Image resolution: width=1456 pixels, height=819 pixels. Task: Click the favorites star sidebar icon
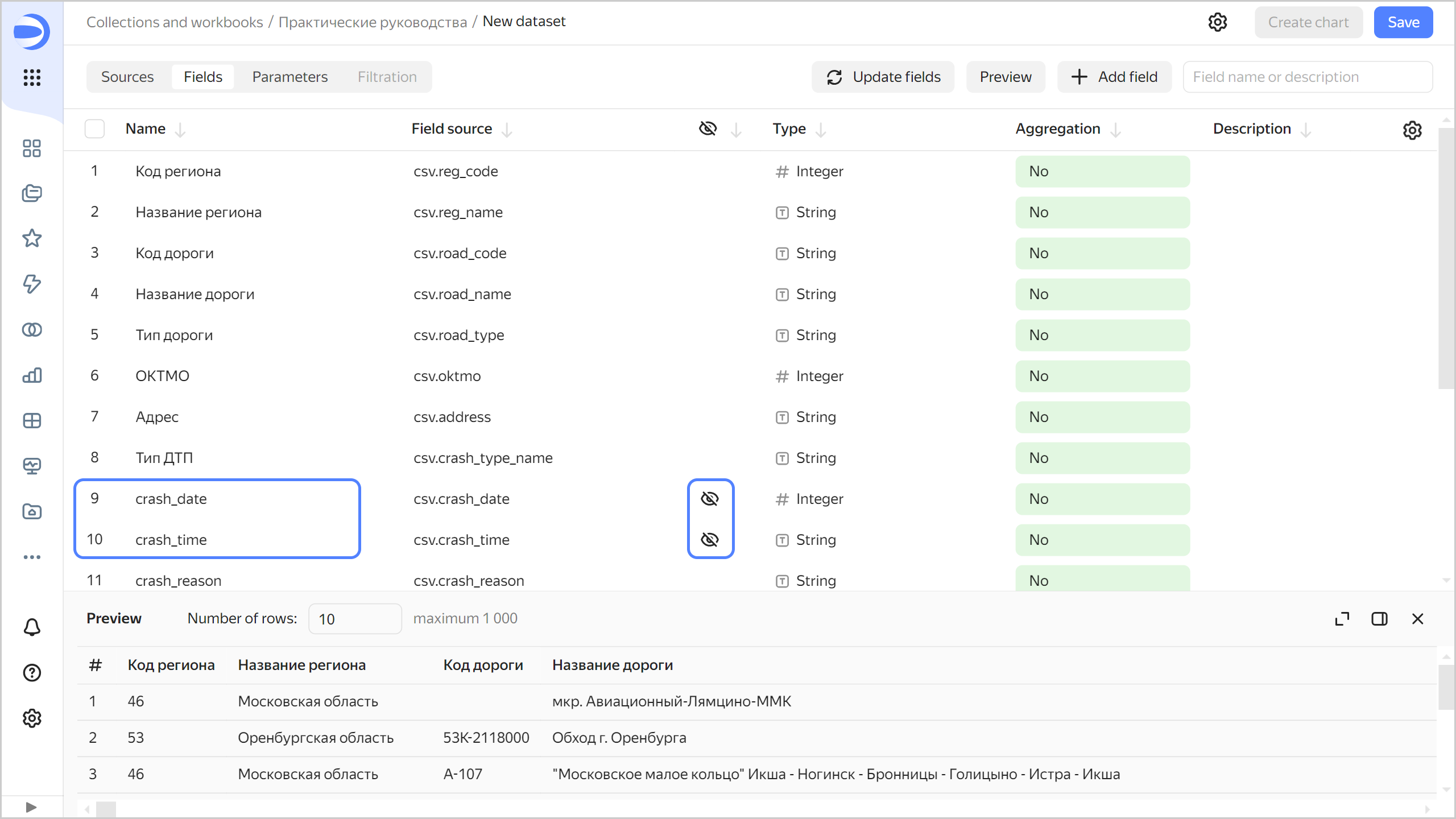click(32, 238)
